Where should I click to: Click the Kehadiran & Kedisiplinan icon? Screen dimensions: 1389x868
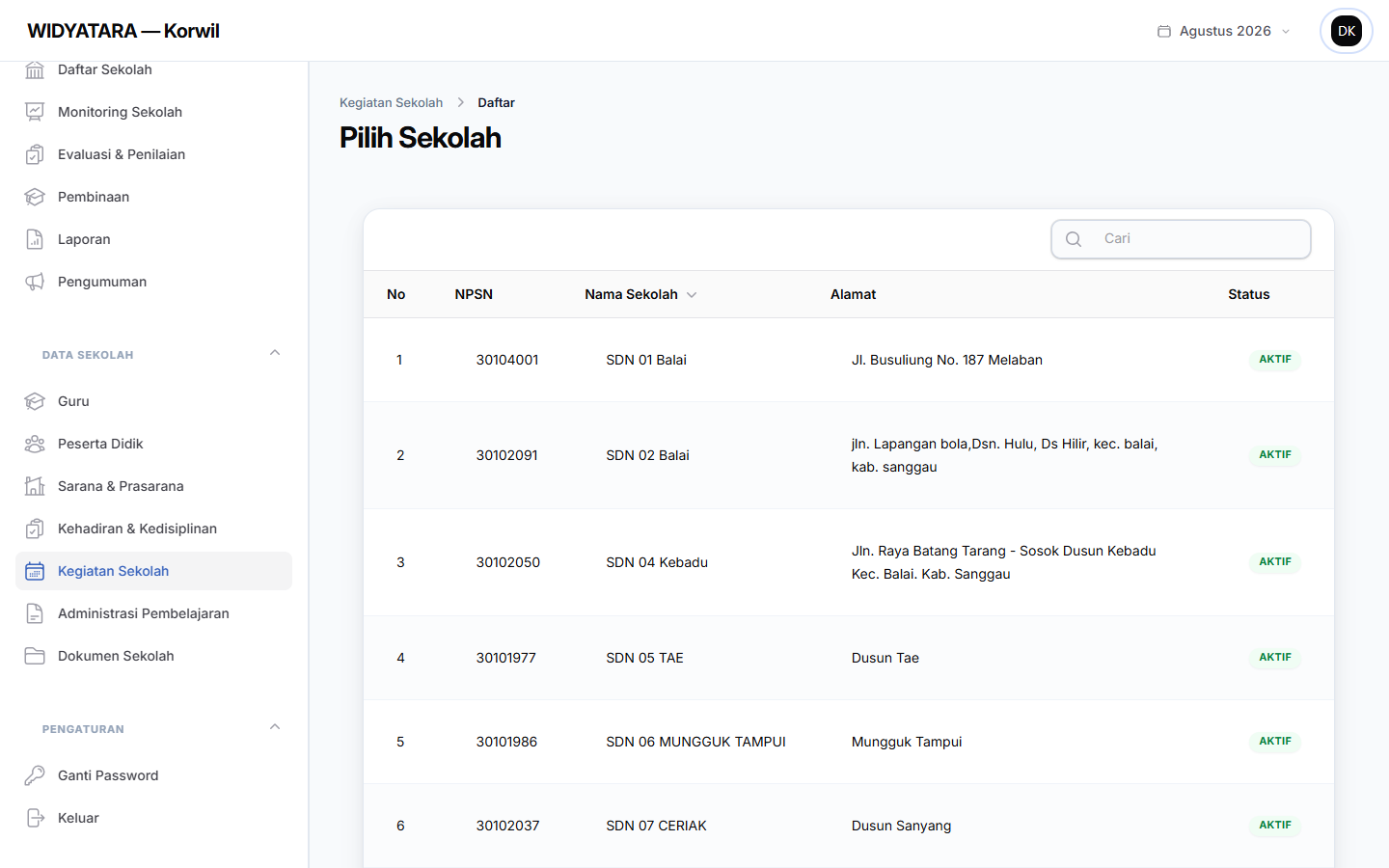[35, 529]
